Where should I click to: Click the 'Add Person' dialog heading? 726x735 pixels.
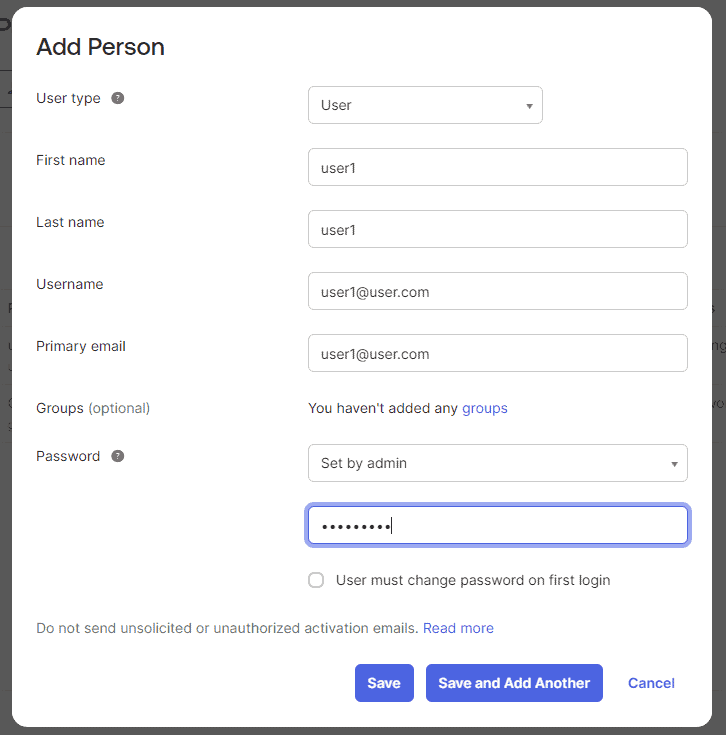click(x=100, y=47)
